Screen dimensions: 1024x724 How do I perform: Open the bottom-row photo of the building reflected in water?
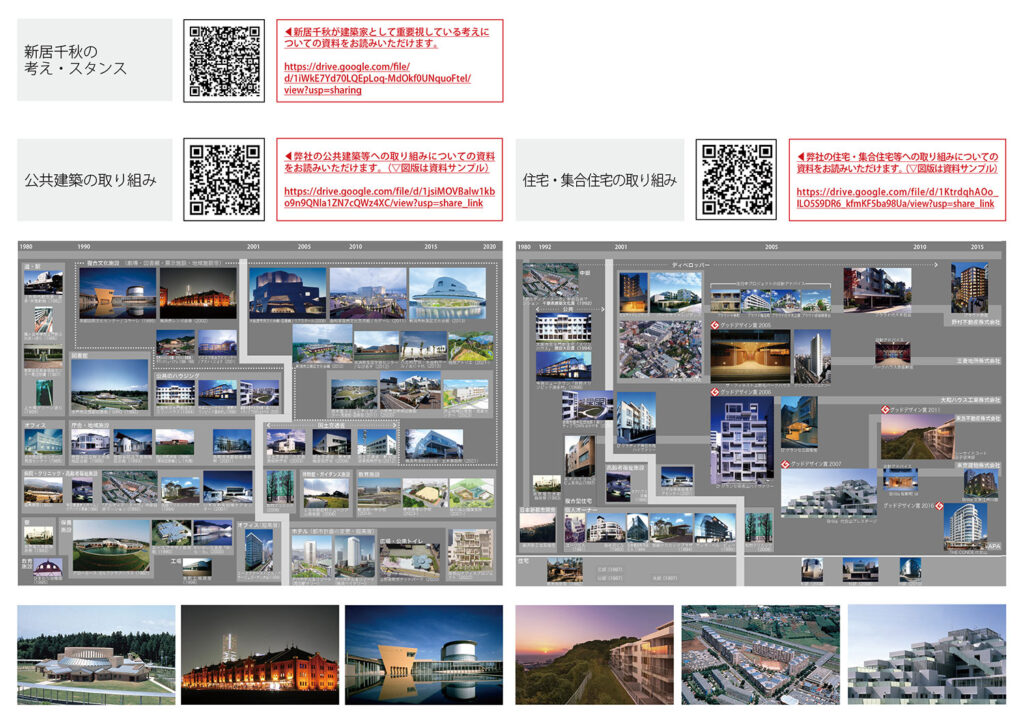[x=424, y=655]
